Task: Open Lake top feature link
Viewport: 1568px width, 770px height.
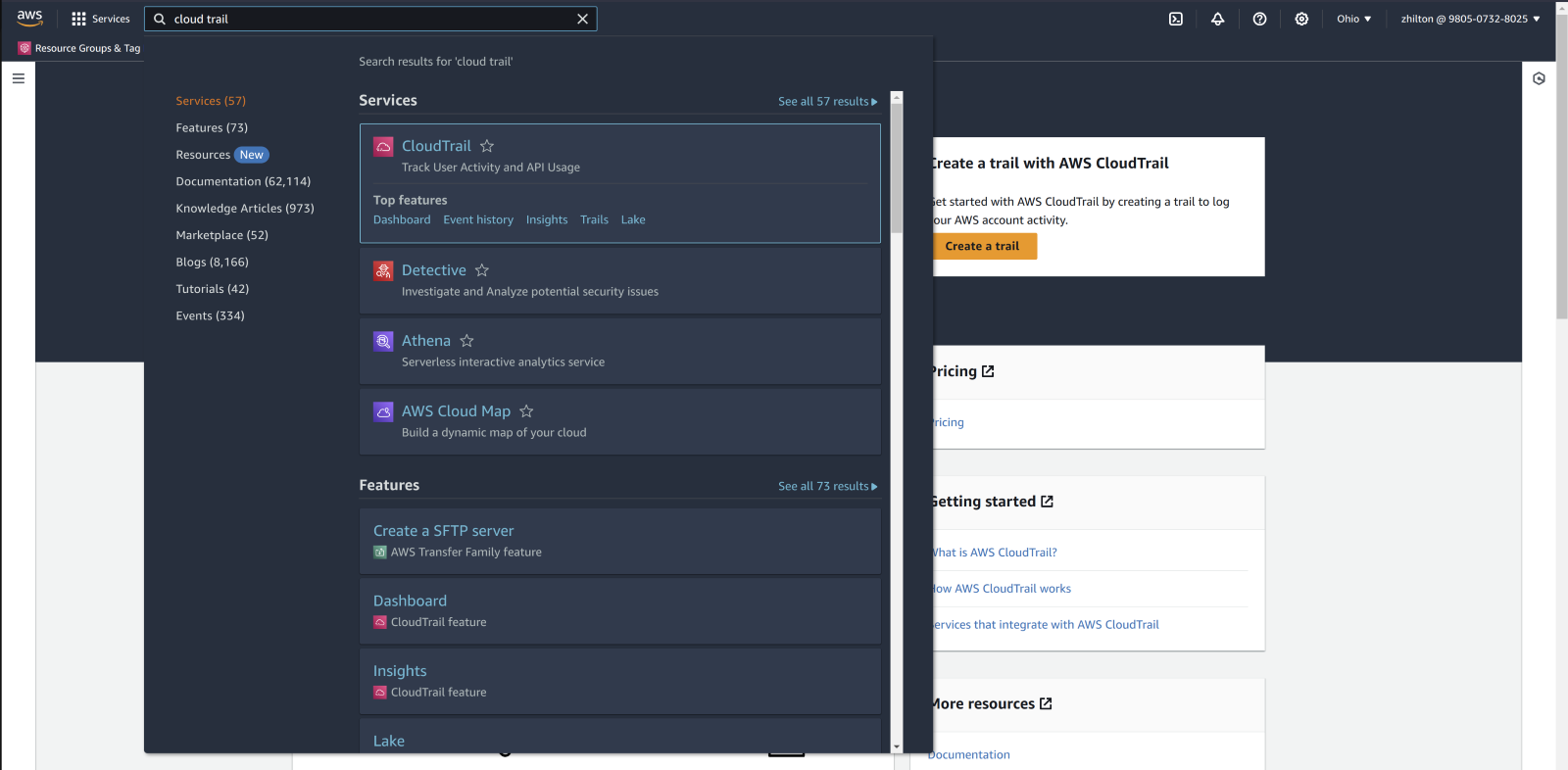Action: click(633, 219)
